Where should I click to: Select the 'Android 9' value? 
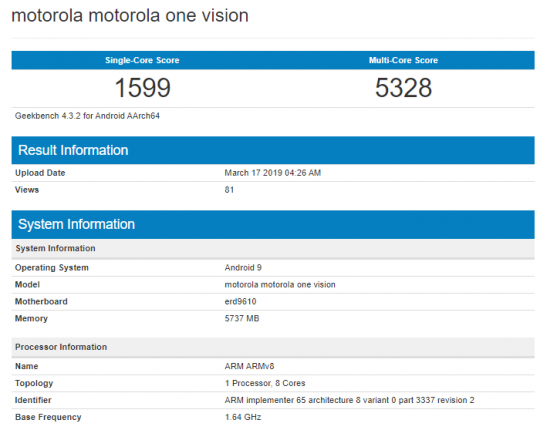[x=243, y=268]
